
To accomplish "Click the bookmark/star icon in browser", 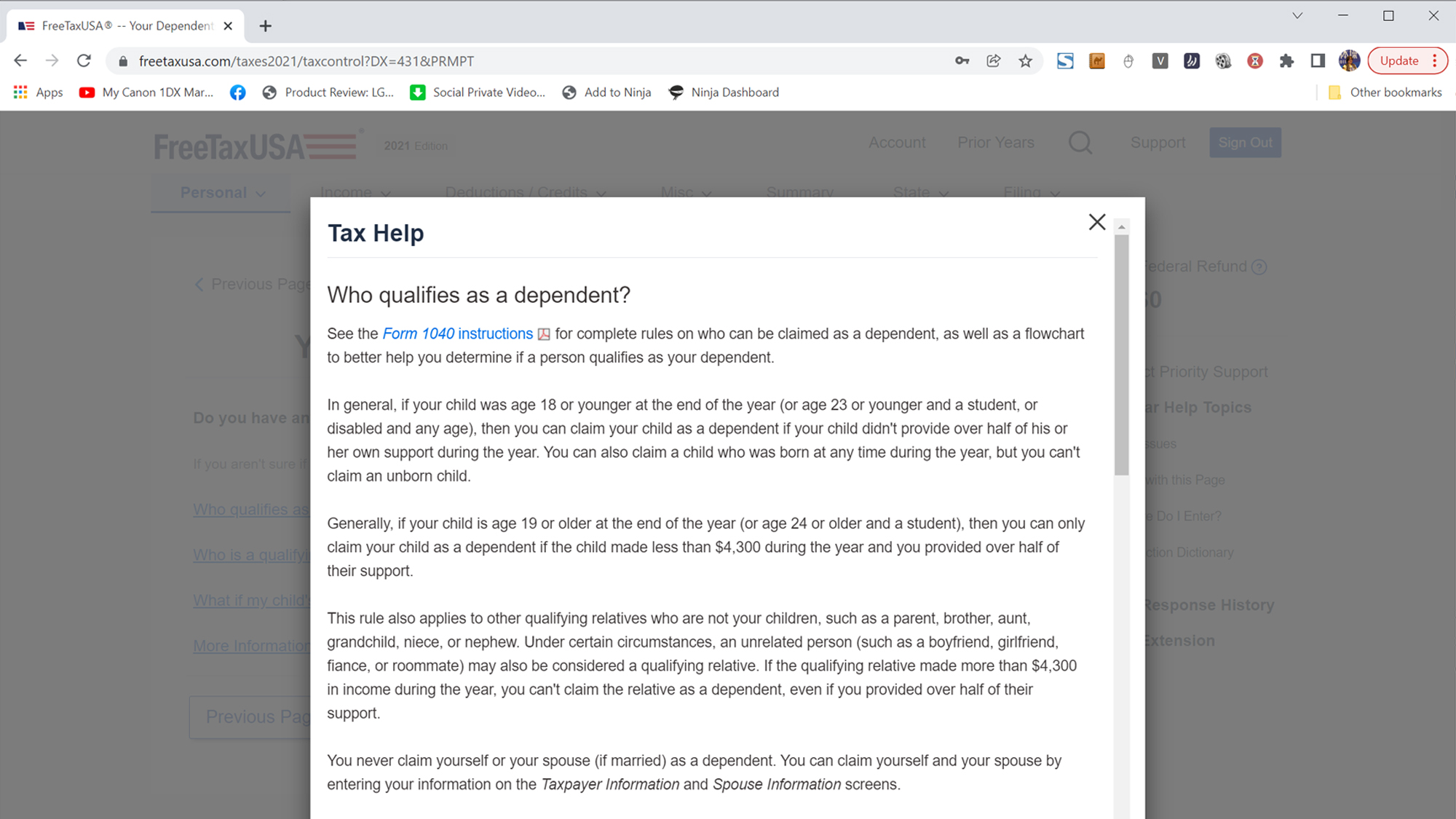I will pyautogui.click(x=1024, y=61).
